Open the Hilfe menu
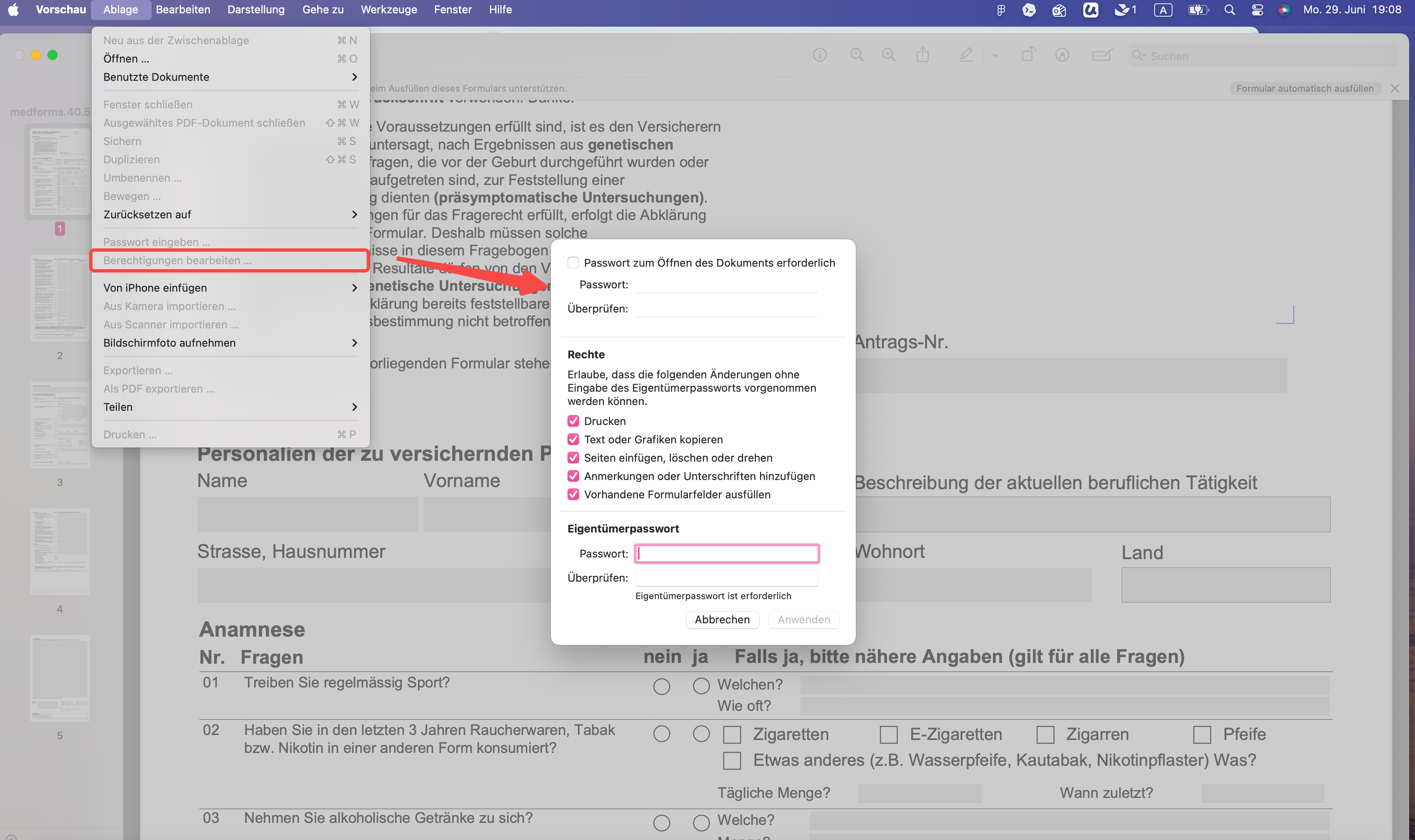The image size is (1415, 840). pos(500,10)
